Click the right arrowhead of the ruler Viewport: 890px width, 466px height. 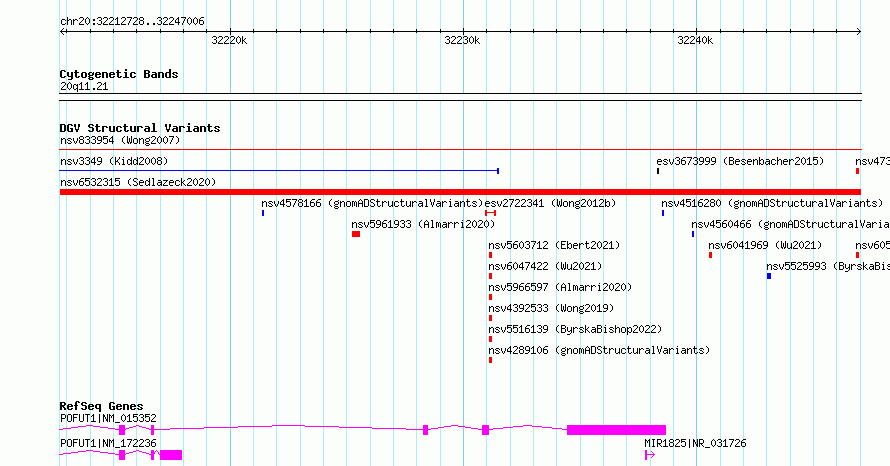pos(859,32)
